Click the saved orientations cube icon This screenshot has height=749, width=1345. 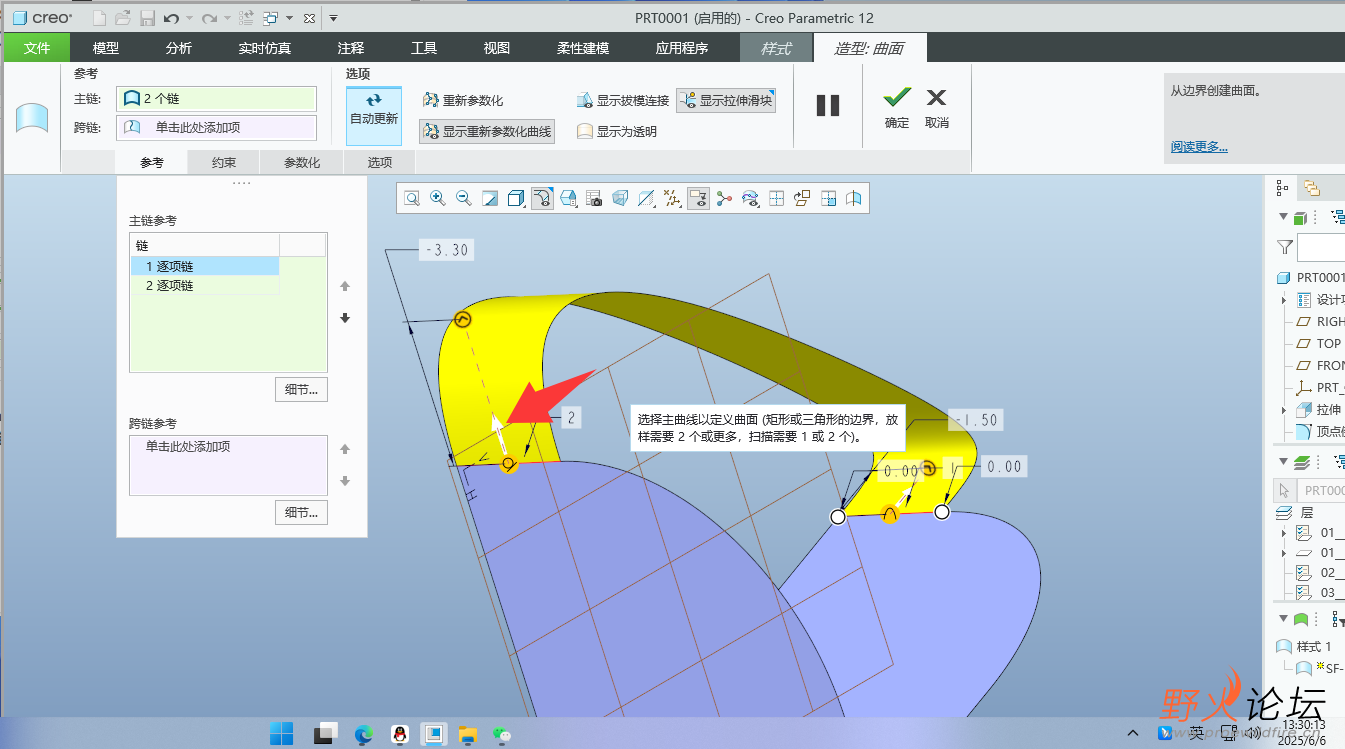click(568, 199)
